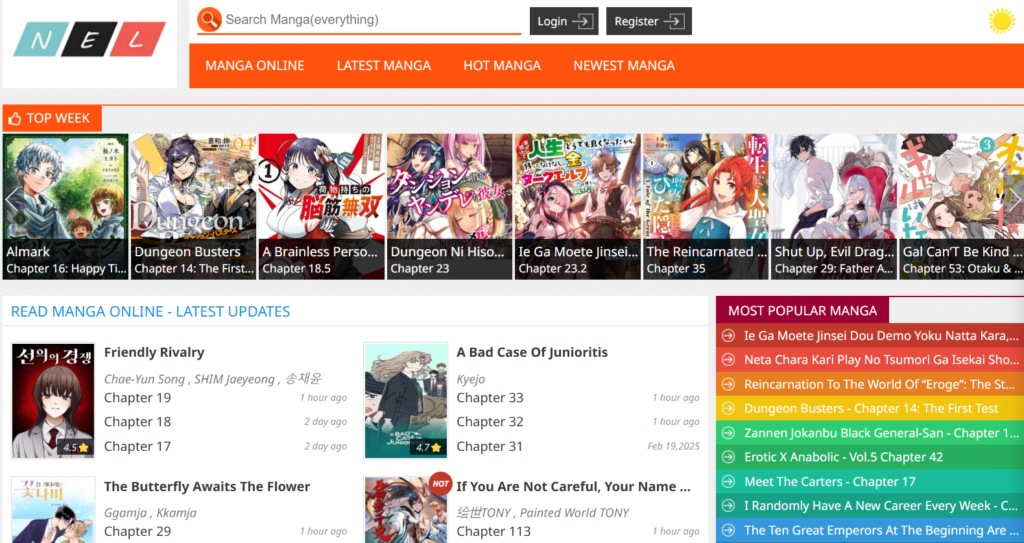The height and width of the screenshot is (543, 1024).
Task: Open READ MANGA ONLINE - LATEST UPDATES heading
Action: click(x=150, y=312)
